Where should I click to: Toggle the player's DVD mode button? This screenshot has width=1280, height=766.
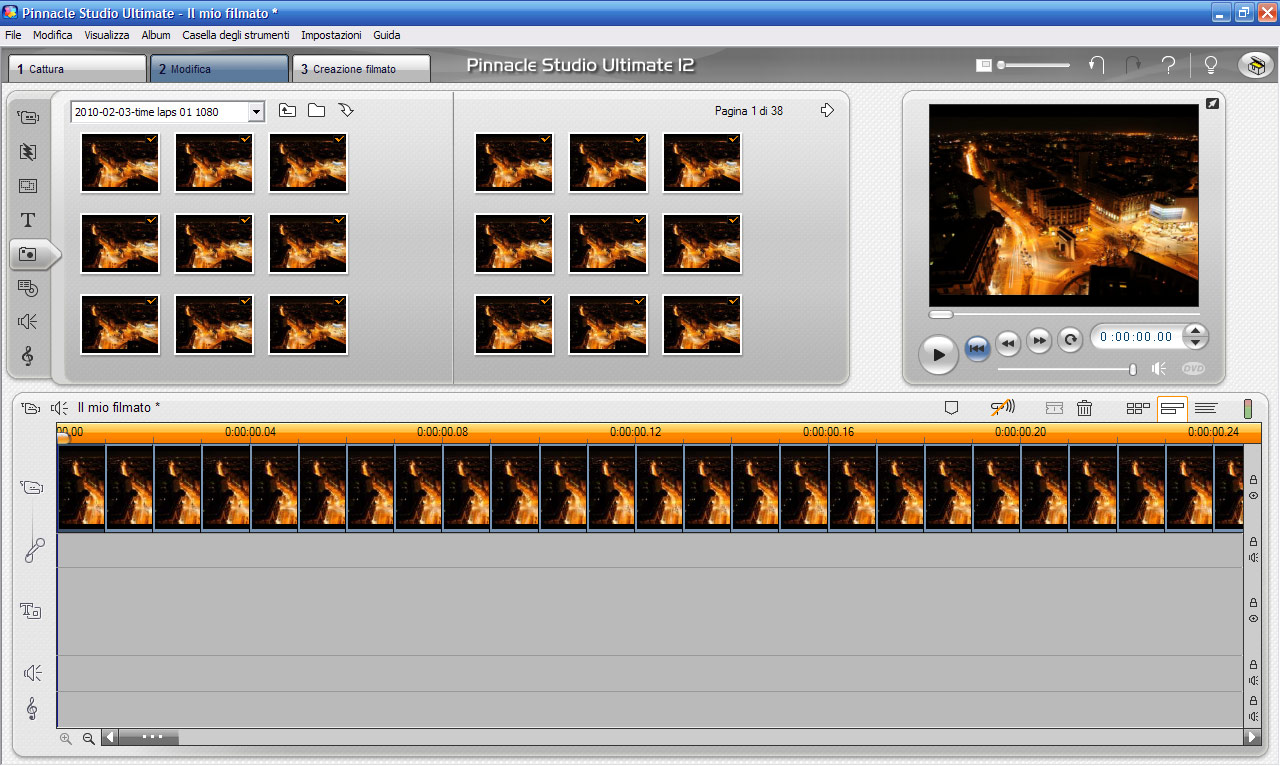point(1193,368)
